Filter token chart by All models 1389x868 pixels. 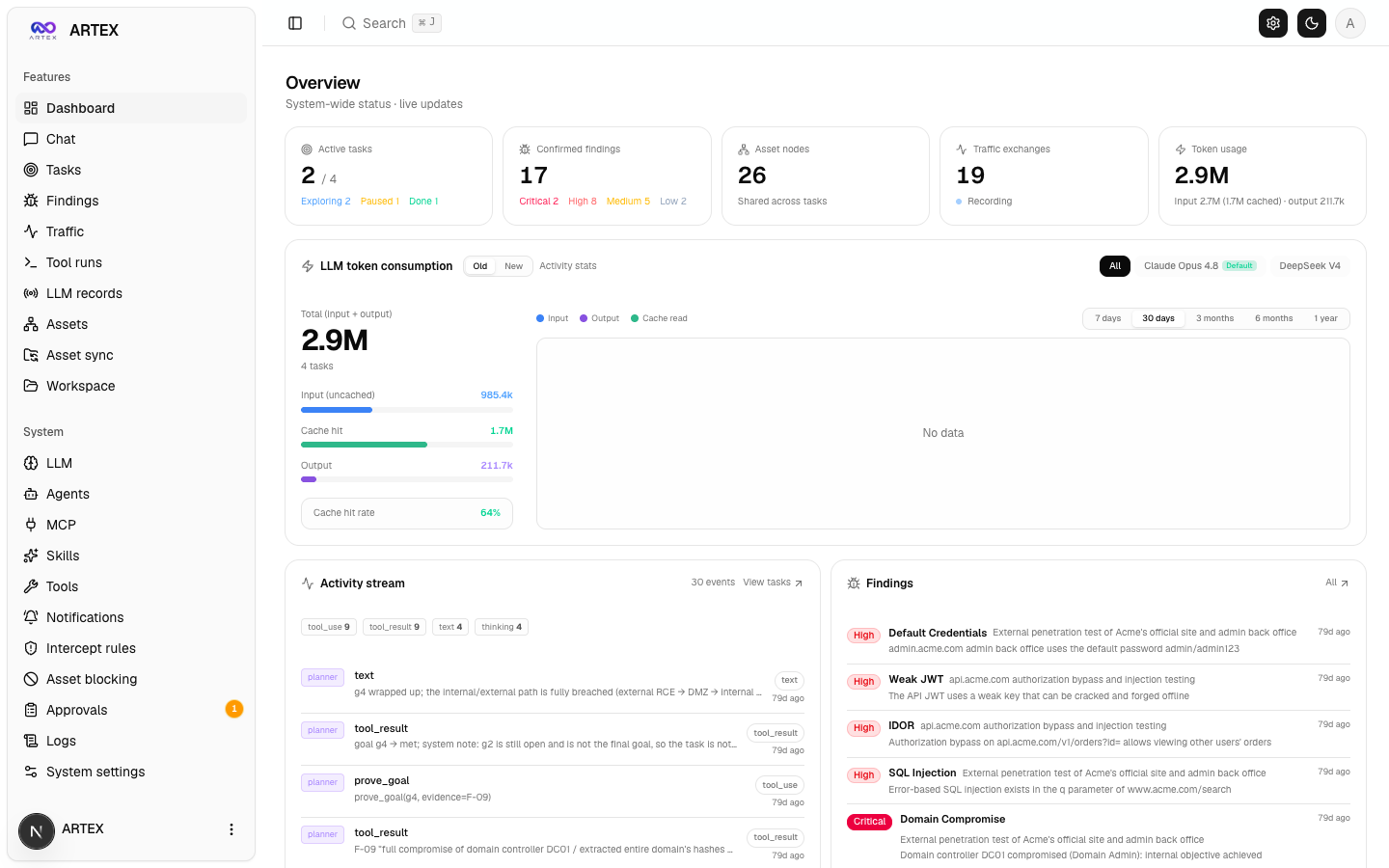click(1115, 266)
